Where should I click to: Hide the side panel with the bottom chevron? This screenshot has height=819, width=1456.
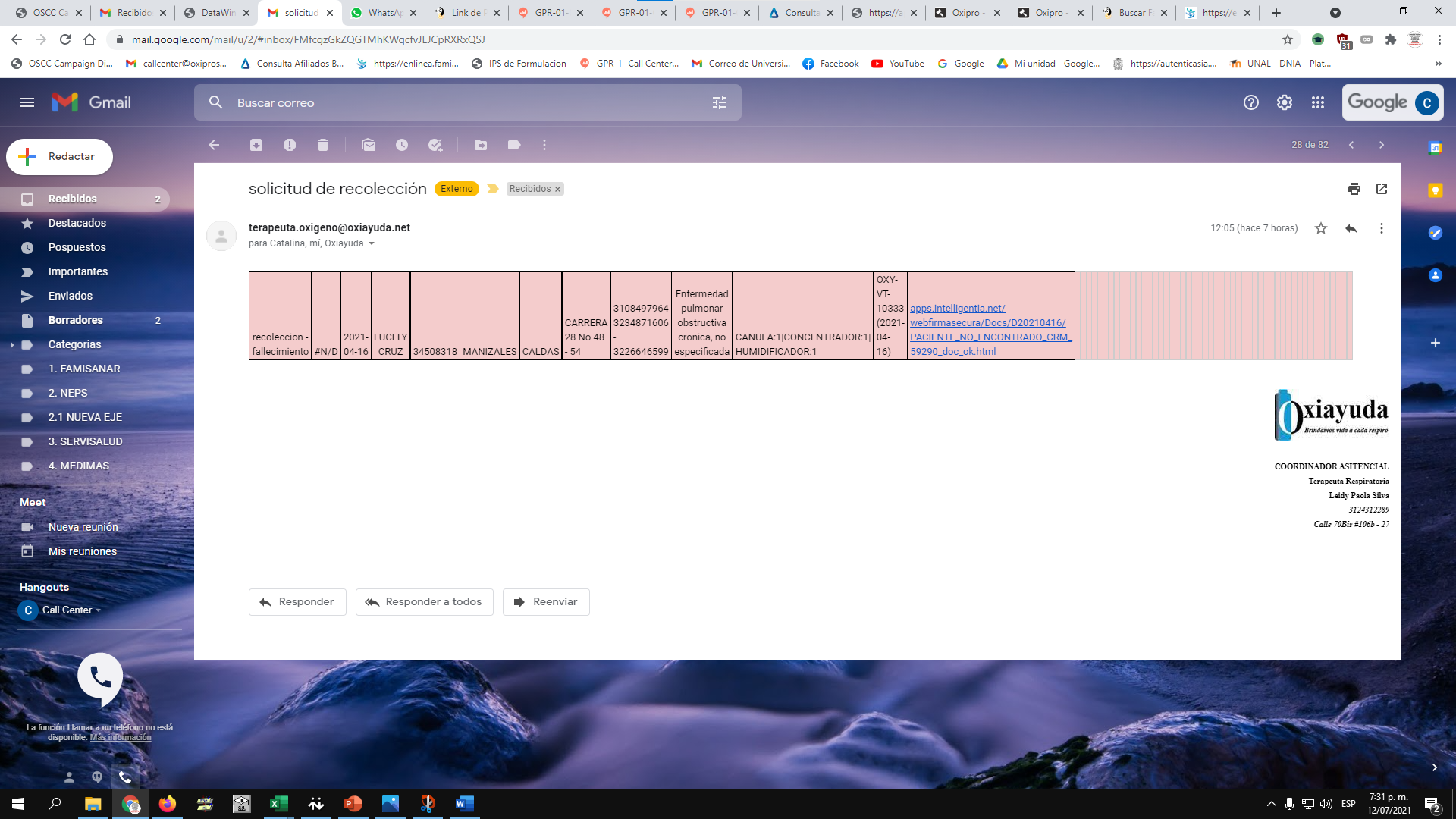1435,767
